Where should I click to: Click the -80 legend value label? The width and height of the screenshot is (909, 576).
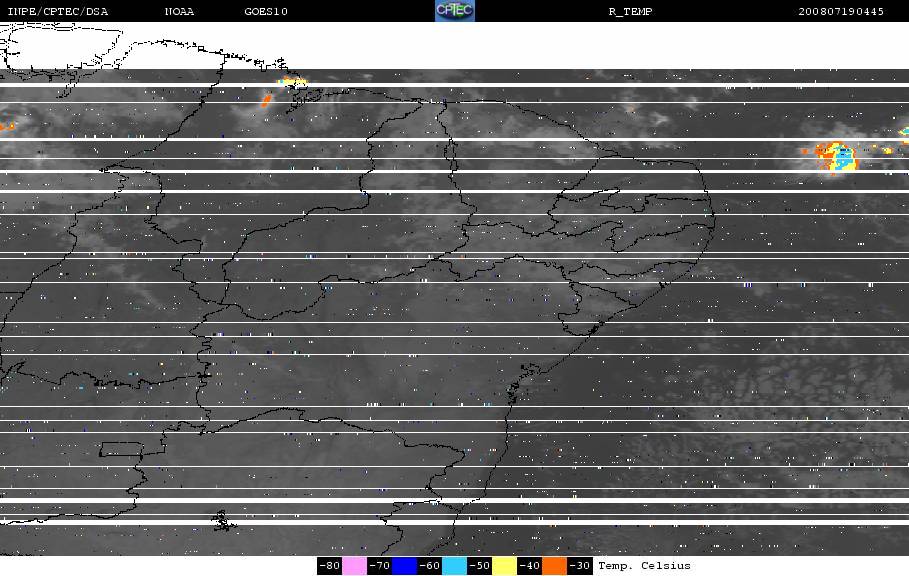[329, 566]
